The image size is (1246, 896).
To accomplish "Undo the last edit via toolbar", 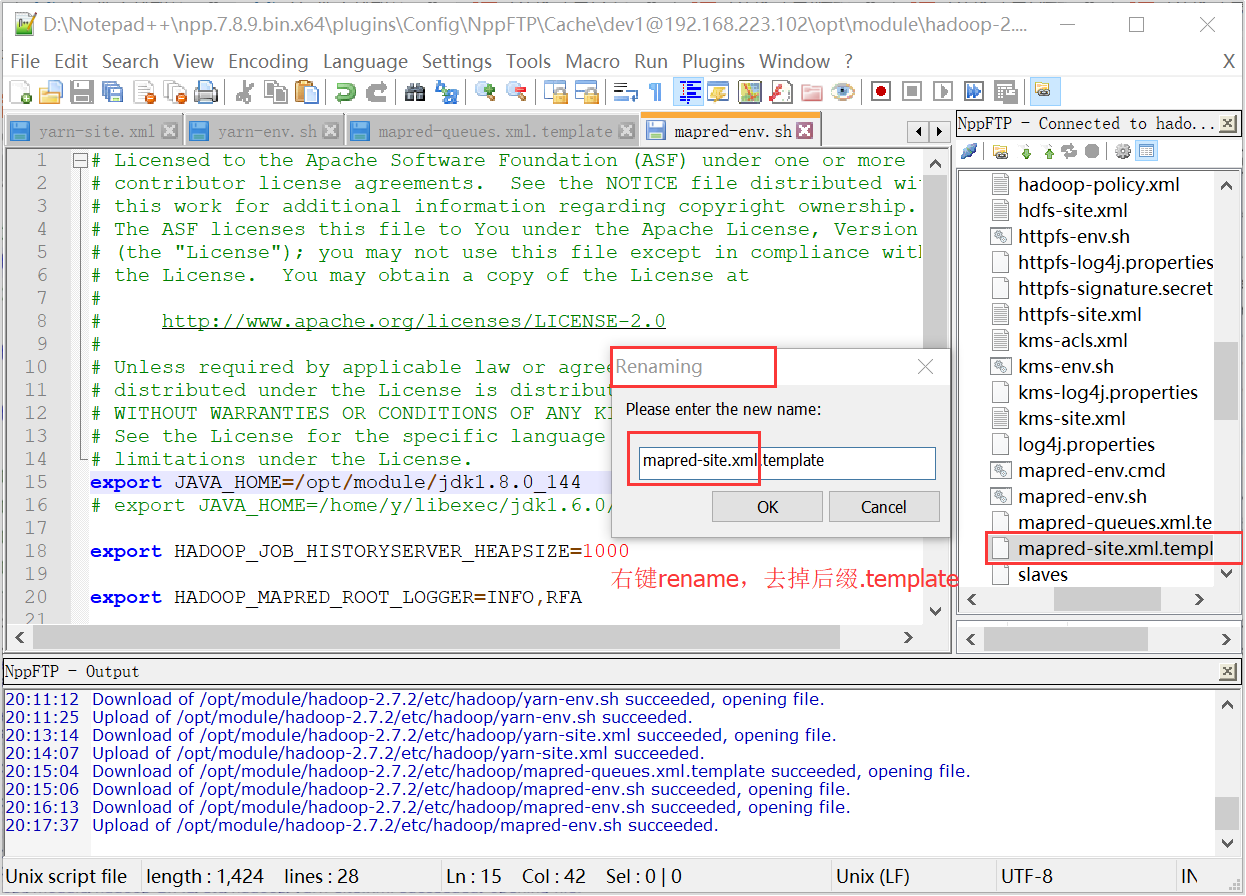I will pos(345,92).
